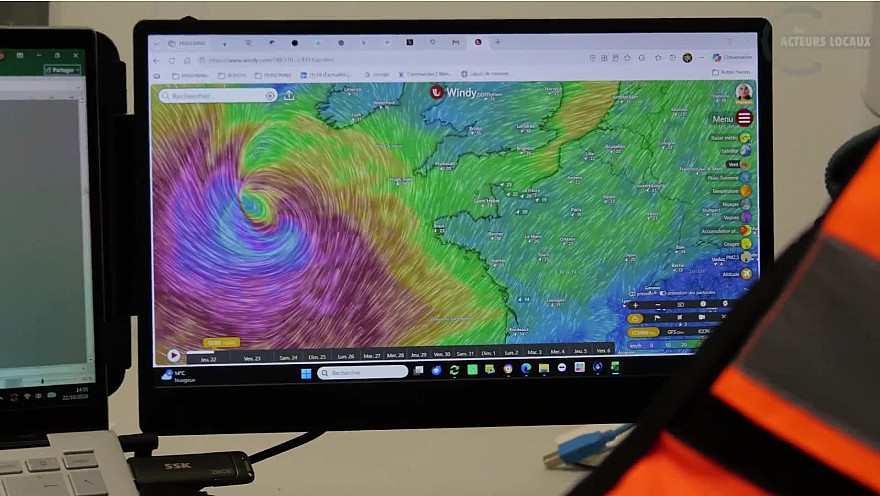Click the locate-me icon in Windy search box

[270, 96]
